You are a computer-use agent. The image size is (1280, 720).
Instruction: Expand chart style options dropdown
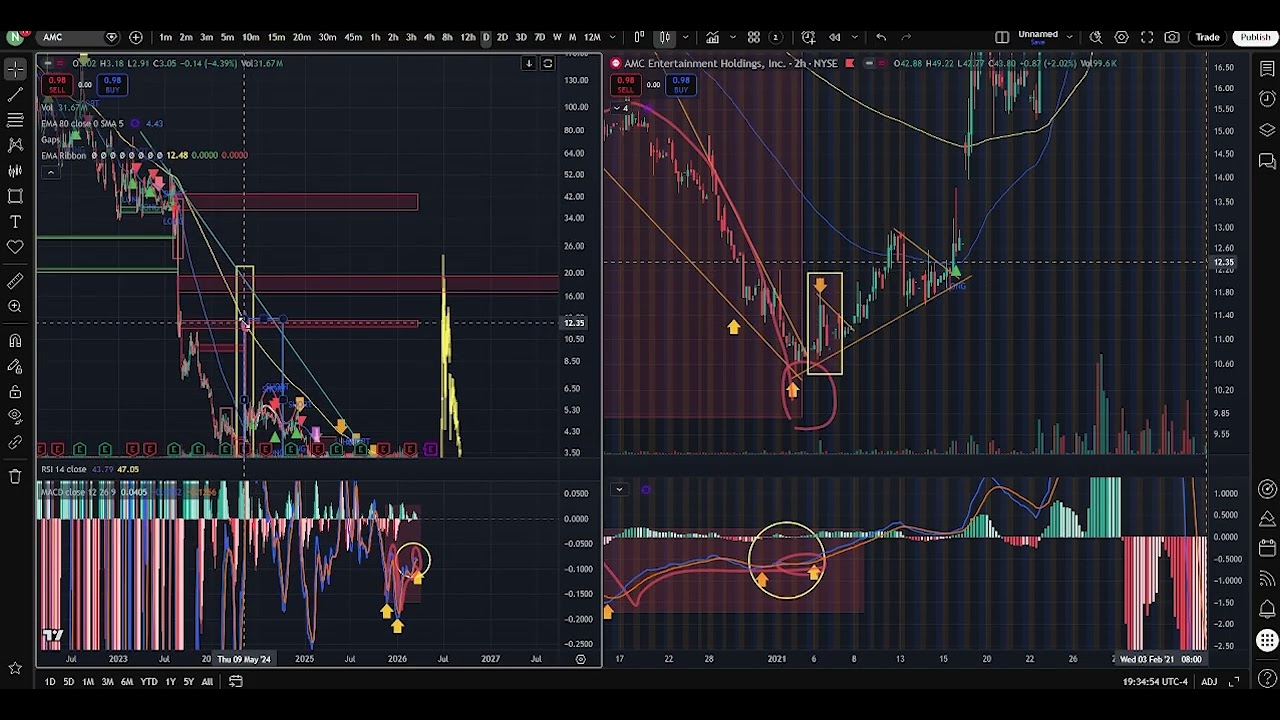click(x=686, y=37)
